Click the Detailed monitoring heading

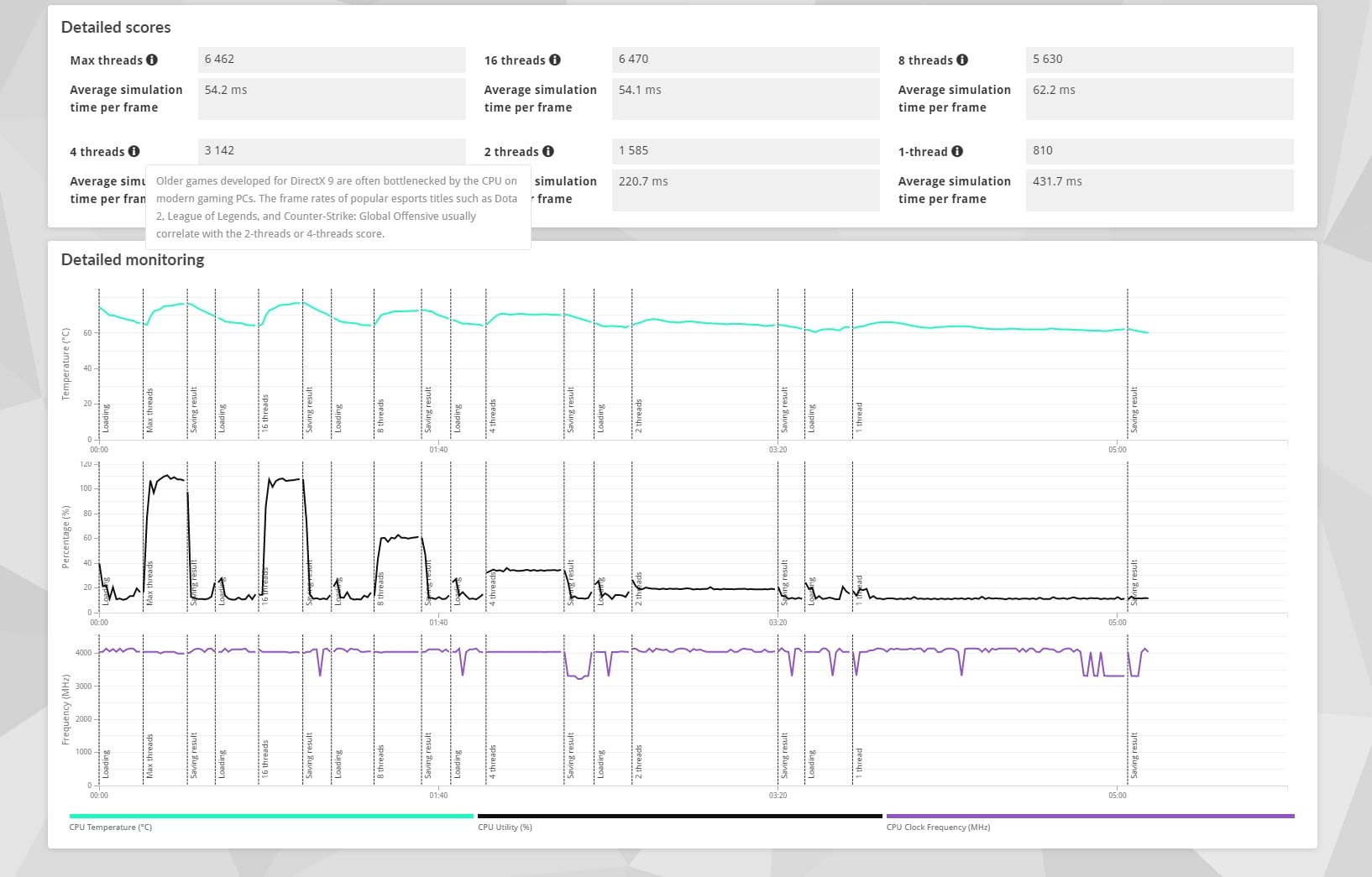[133, 259]
